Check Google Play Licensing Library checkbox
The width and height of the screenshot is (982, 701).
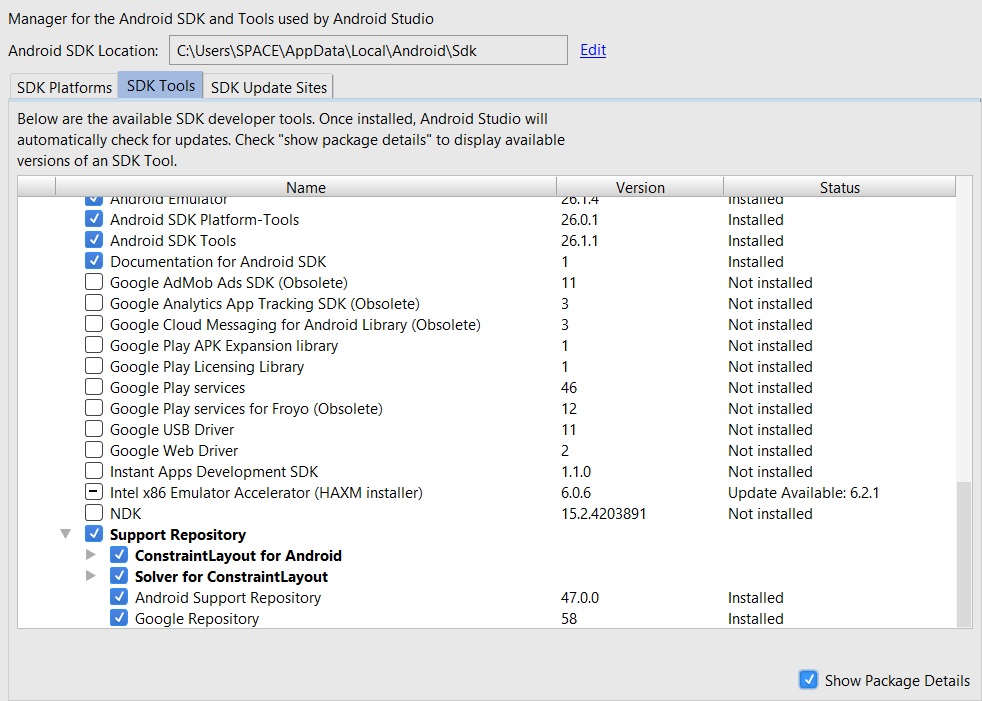tap(94, 366)
